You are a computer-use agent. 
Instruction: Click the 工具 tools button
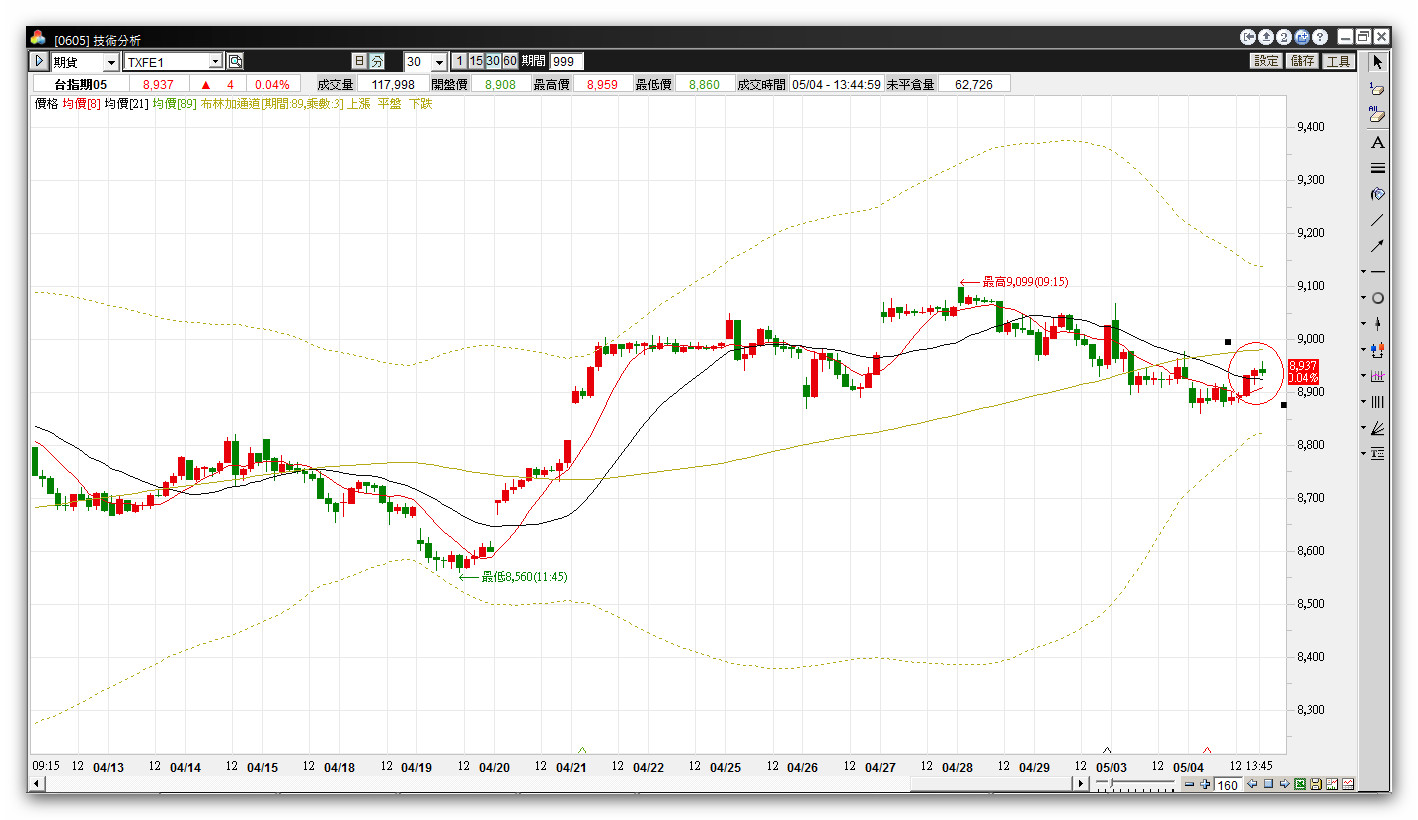1338,62
